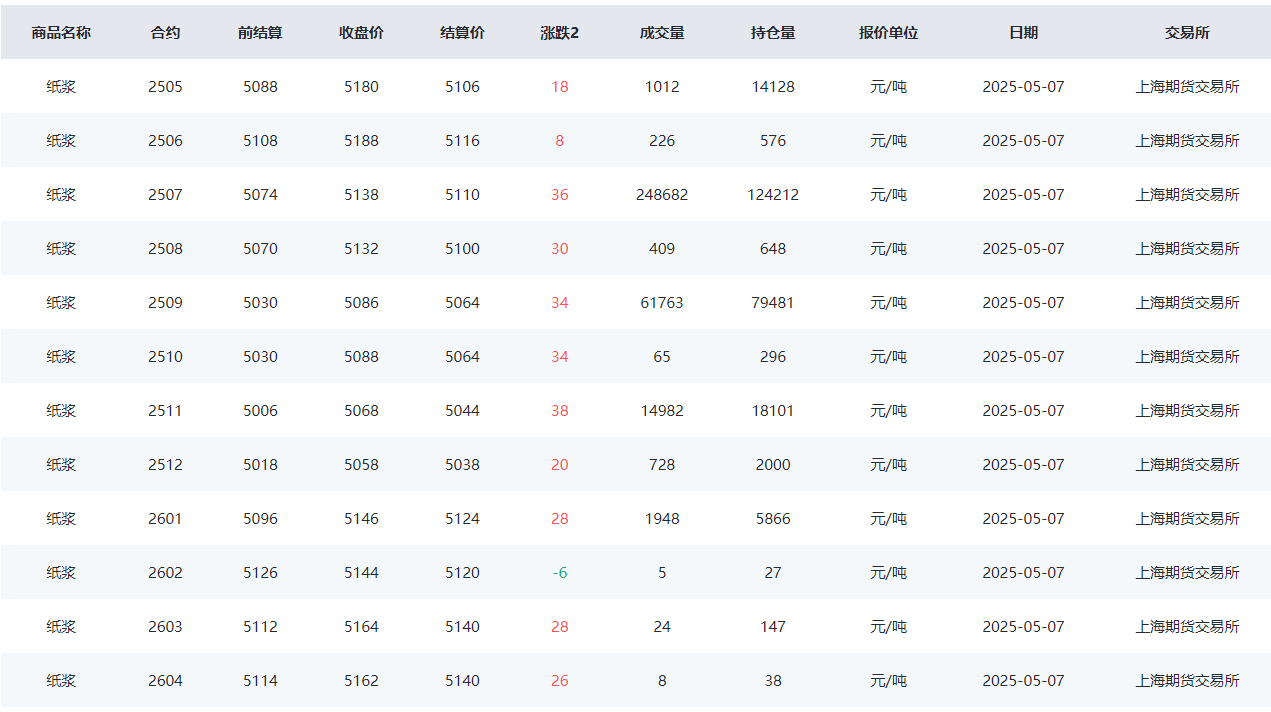This screenshot has width=1271, height=712.
Task: Click the 日期 column header
Action: [x=1023, y=33]
